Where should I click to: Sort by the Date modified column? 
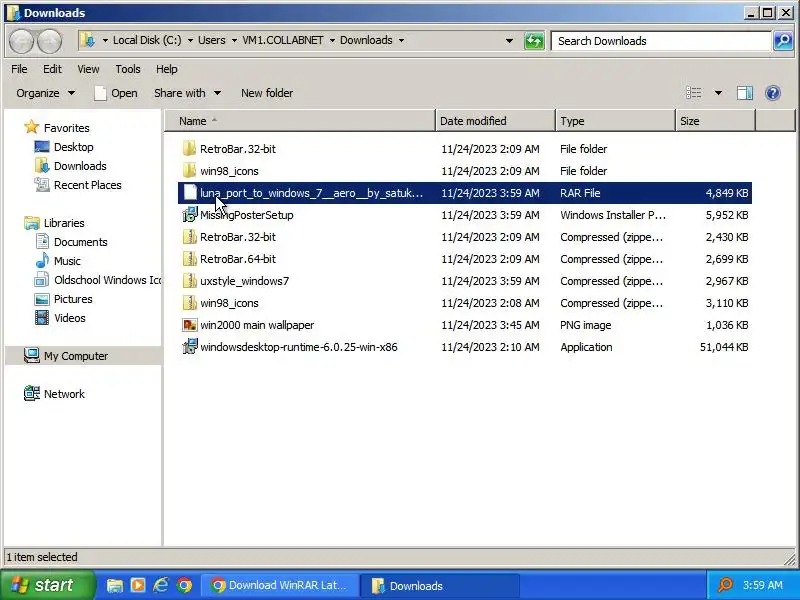coord(495,121)
